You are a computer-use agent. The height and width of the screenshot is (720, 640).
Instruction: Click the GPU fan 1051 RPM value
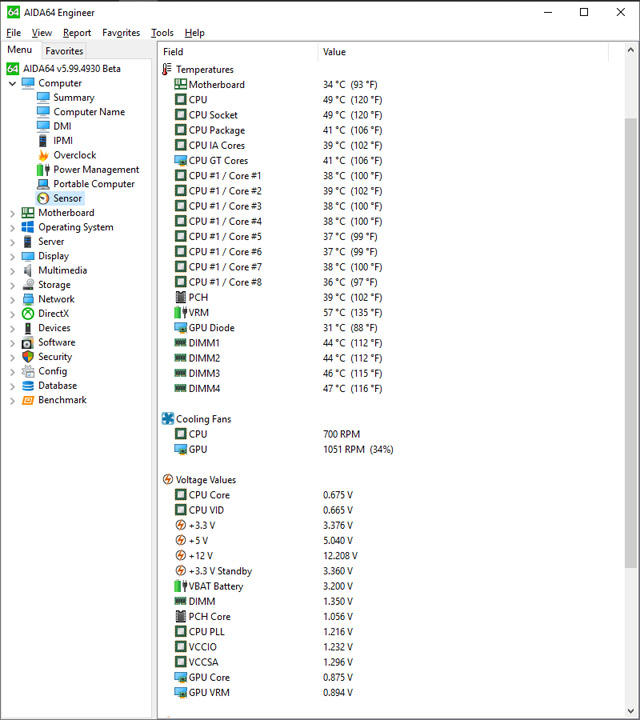pos(358,449)
